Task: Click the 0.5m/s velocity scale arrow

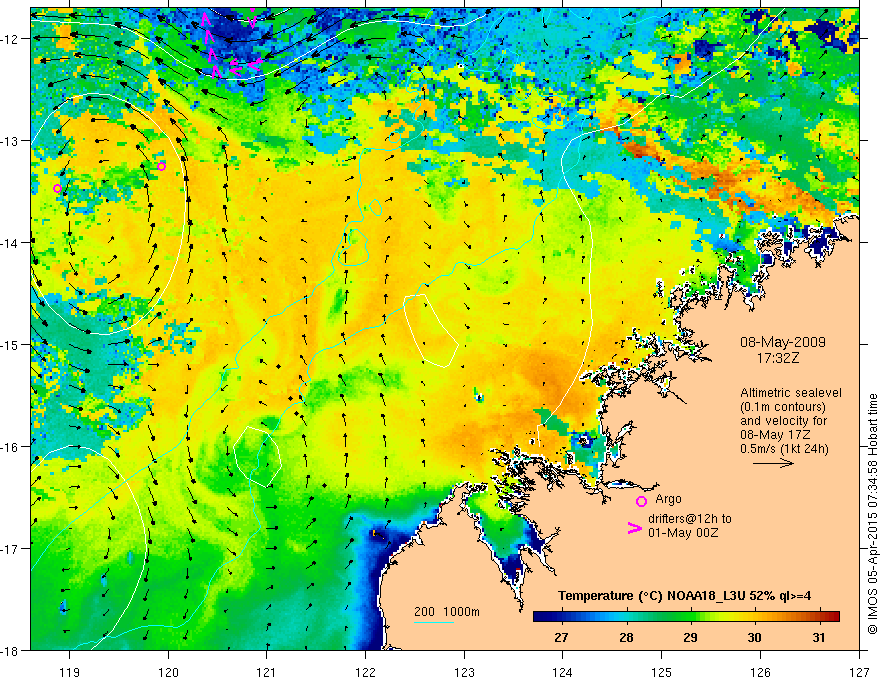Action: click(773, 463)
